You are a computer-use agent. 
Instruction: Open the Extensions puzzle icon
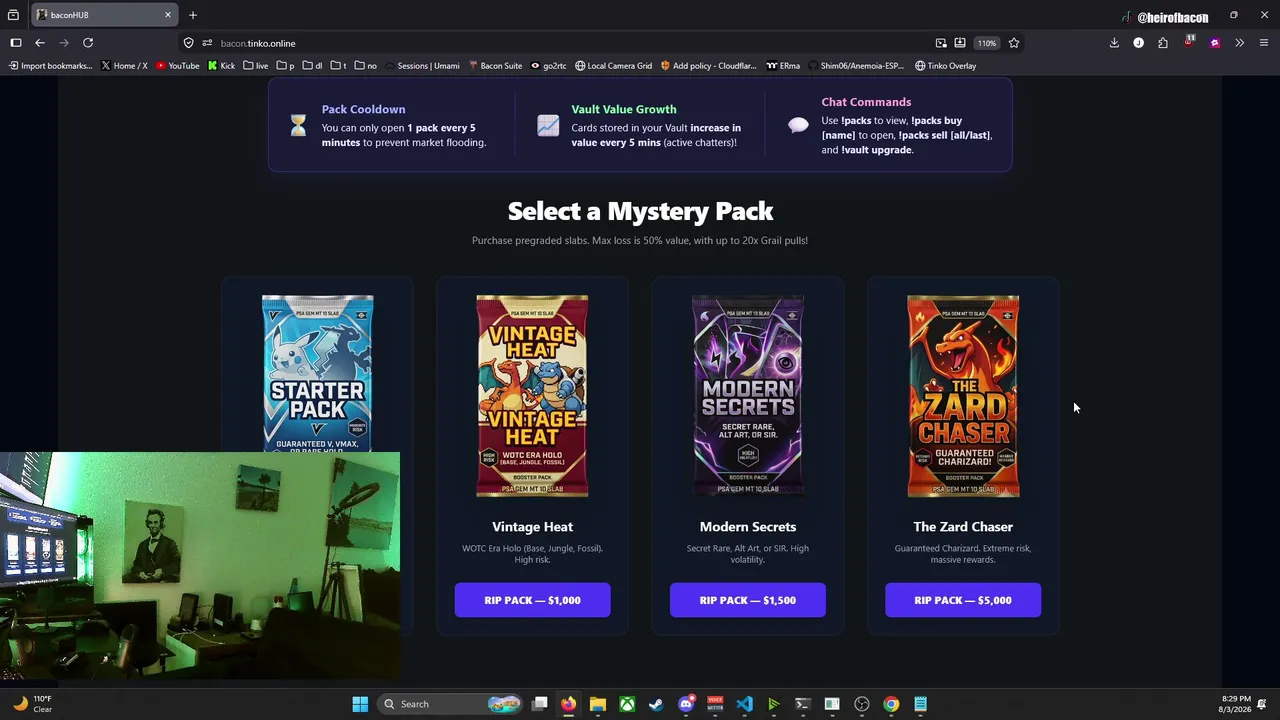click(x=1163, y=43)
